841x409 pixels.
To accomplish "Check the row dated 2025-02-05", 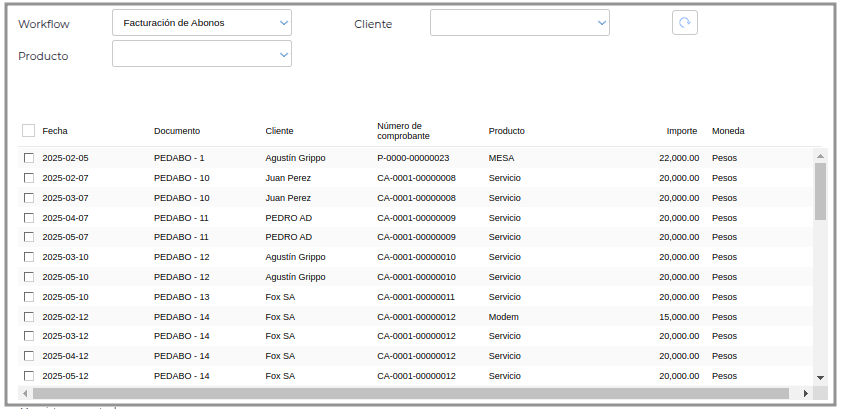I will click(29, 158).
